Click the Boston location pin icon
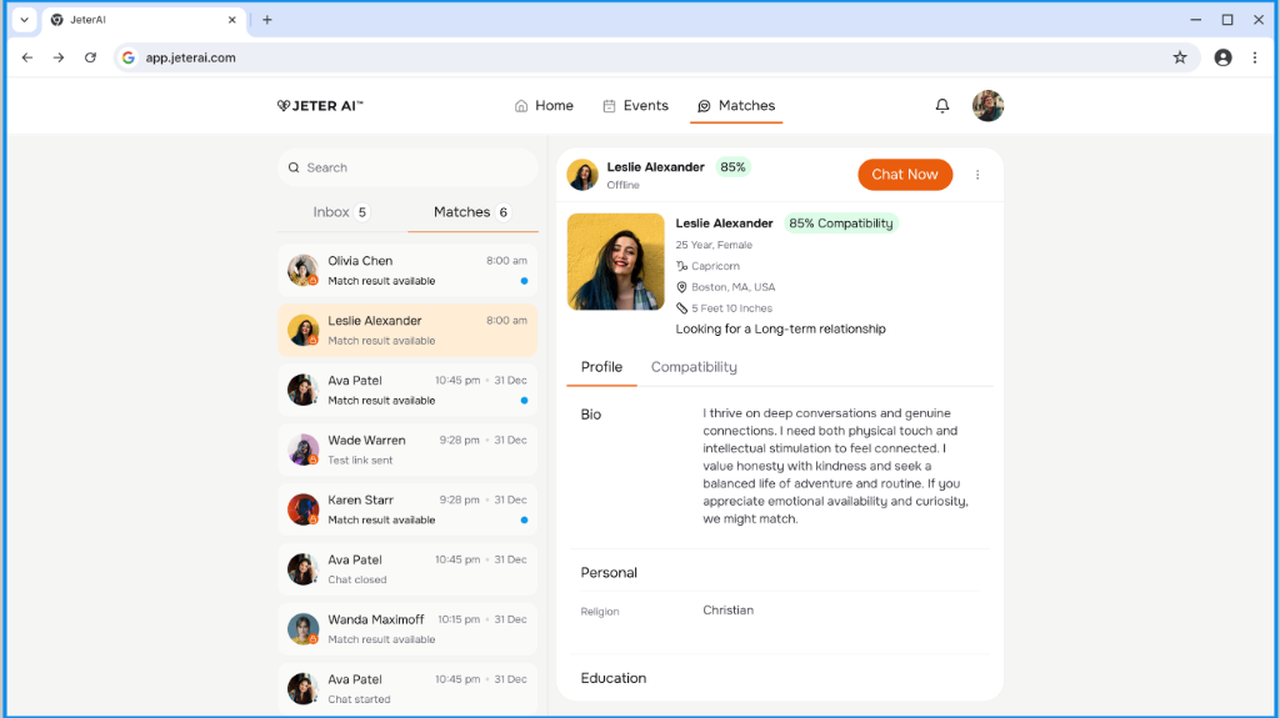Screen dimensions: 1280x718 (682, 287)
